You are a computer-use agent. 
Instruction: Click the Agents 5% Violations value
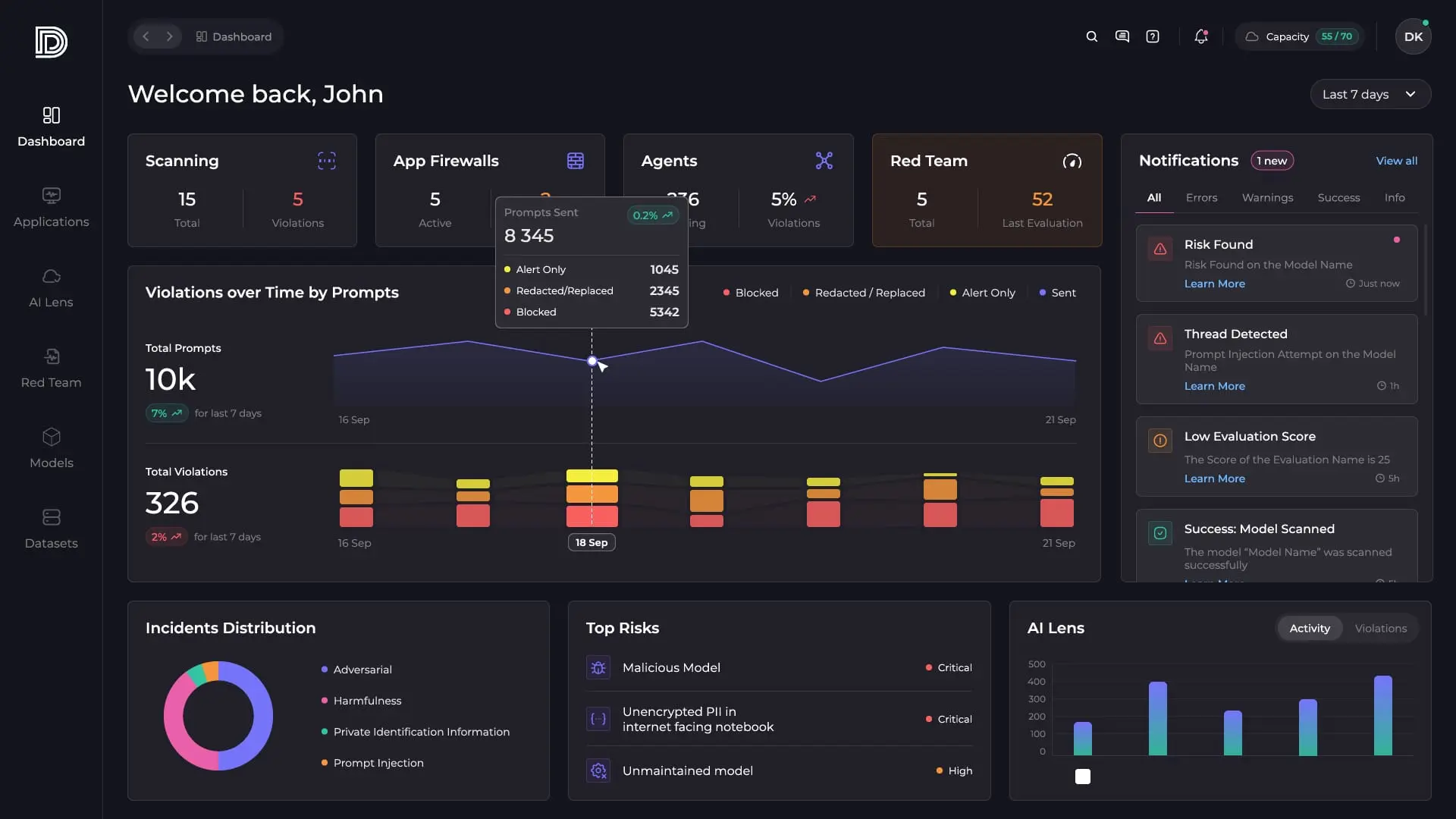pos(784,199)
